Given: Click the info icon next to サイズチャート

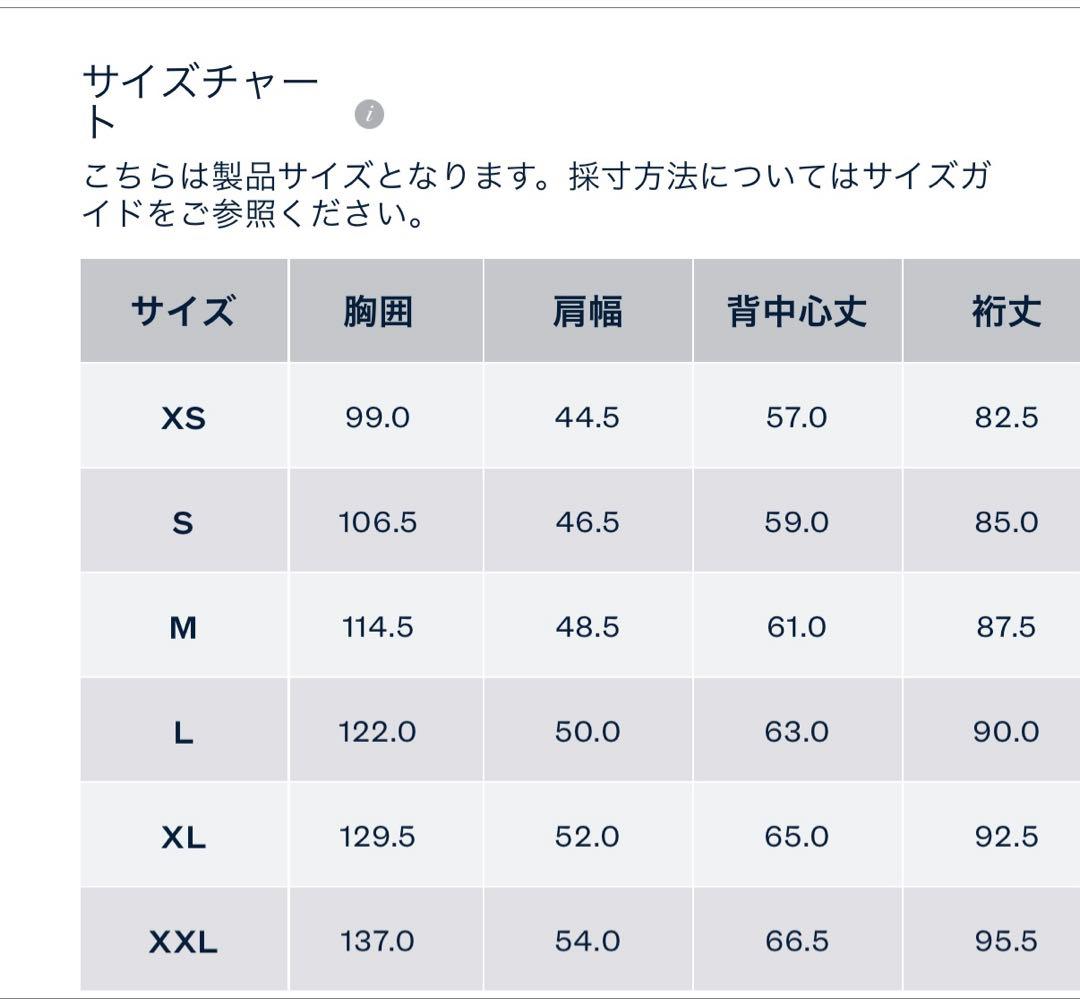Looking at the screenshot, I should (x=371, y=112).
